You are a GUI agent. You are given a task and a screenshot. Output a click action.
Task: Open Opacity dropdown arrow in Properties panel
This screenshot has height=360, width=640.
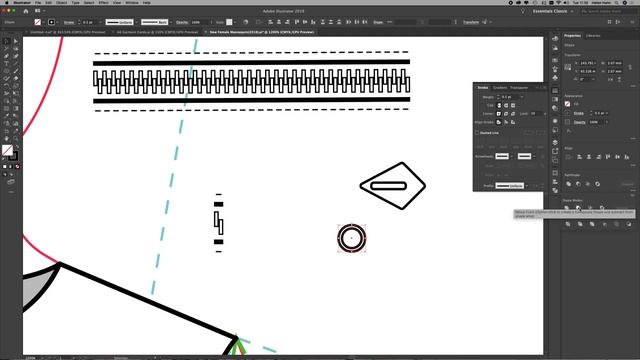point(607,122)
